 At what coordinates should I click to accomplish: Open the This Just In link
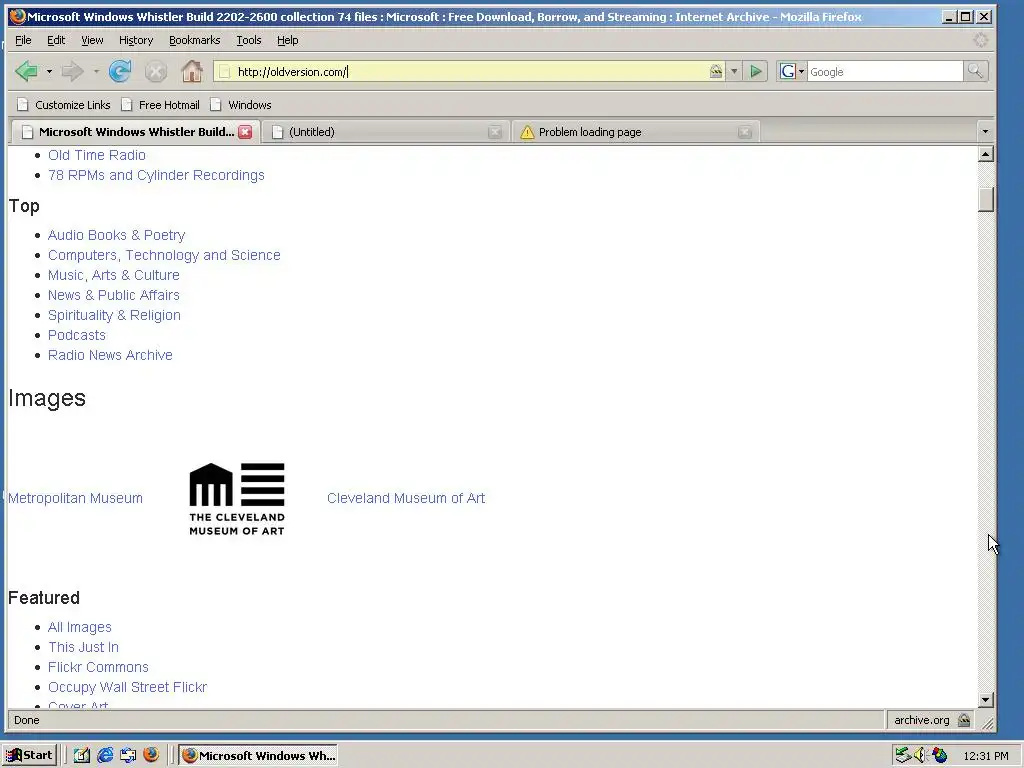pyautogui.click(x=84, y=647)
